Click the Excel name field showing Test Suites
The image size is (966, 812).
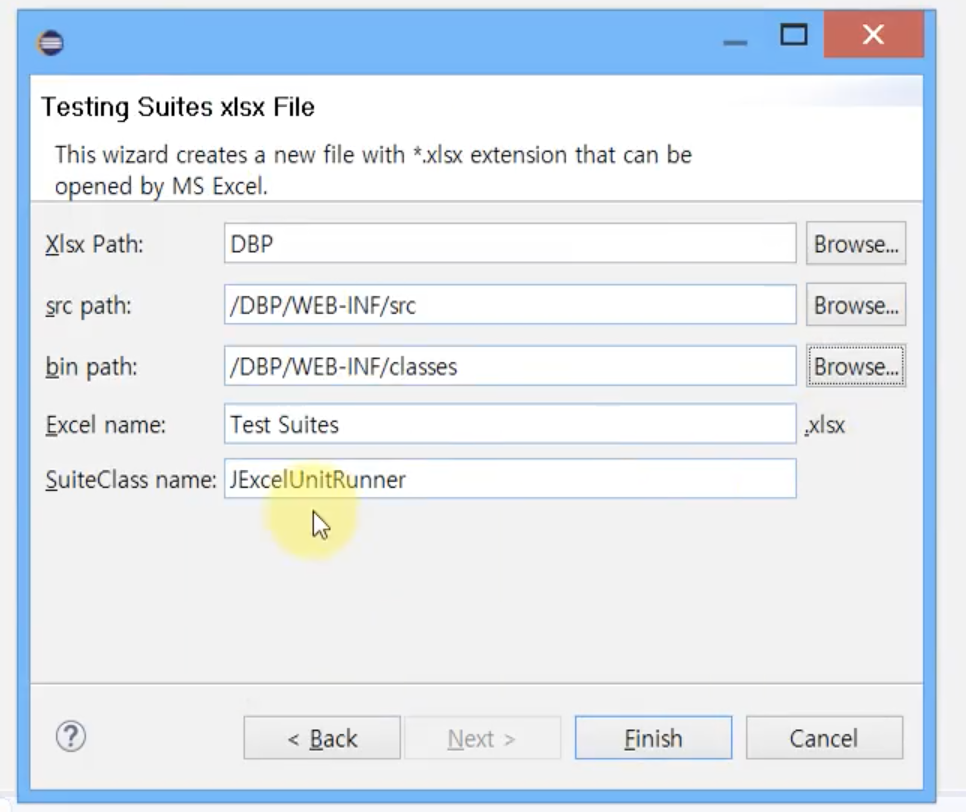pyautogui.click(x=510, y=424)
